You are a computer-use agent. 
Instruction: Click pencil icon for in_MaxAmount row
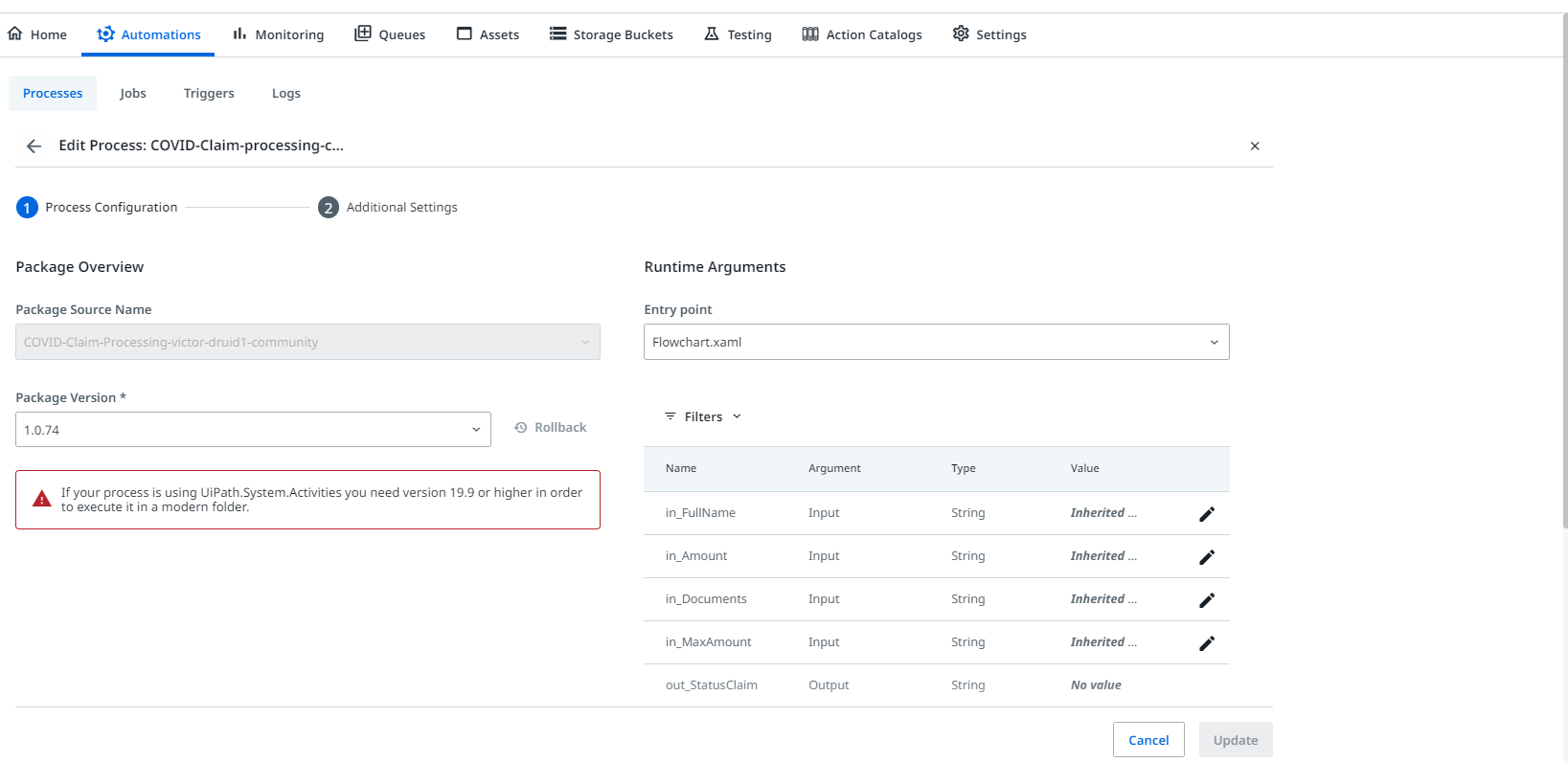tap(1207, 643)
